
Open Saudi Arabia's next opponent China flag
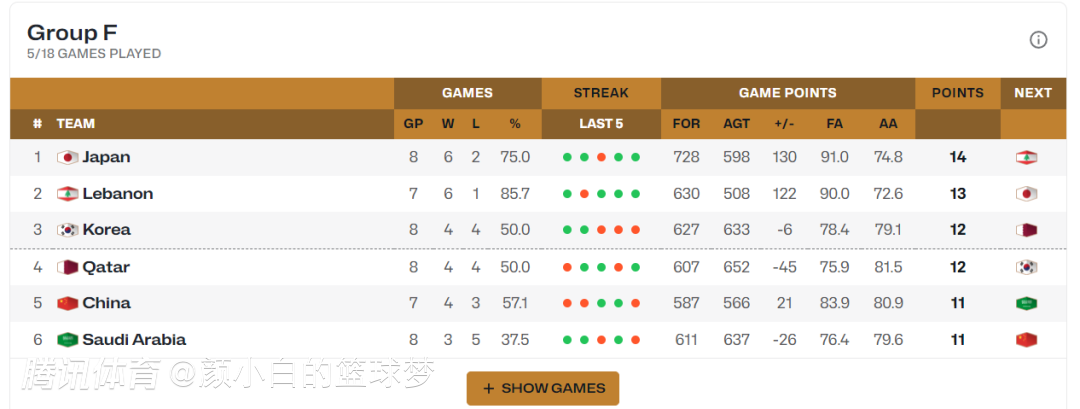click(1026, 339)
